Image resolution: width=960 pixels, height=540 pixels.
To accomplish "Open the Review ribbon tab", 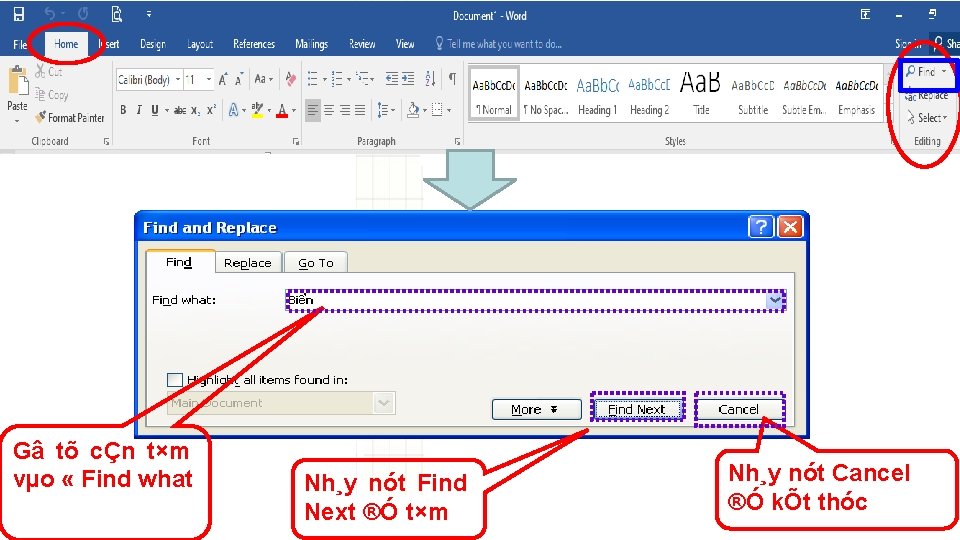I will coord(362,44).
